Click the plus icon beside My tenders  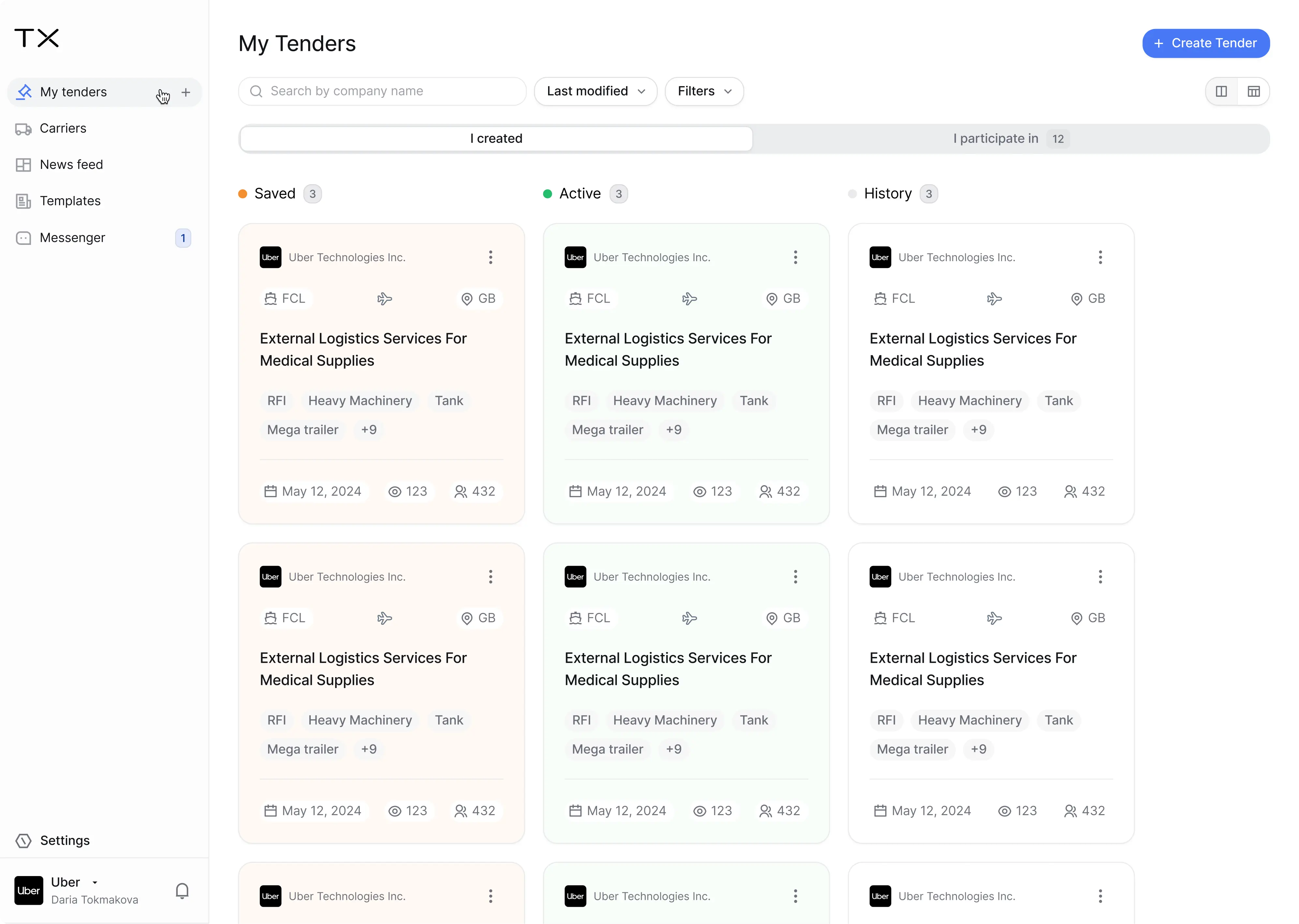pyautogui.click(x=186, y=92)
